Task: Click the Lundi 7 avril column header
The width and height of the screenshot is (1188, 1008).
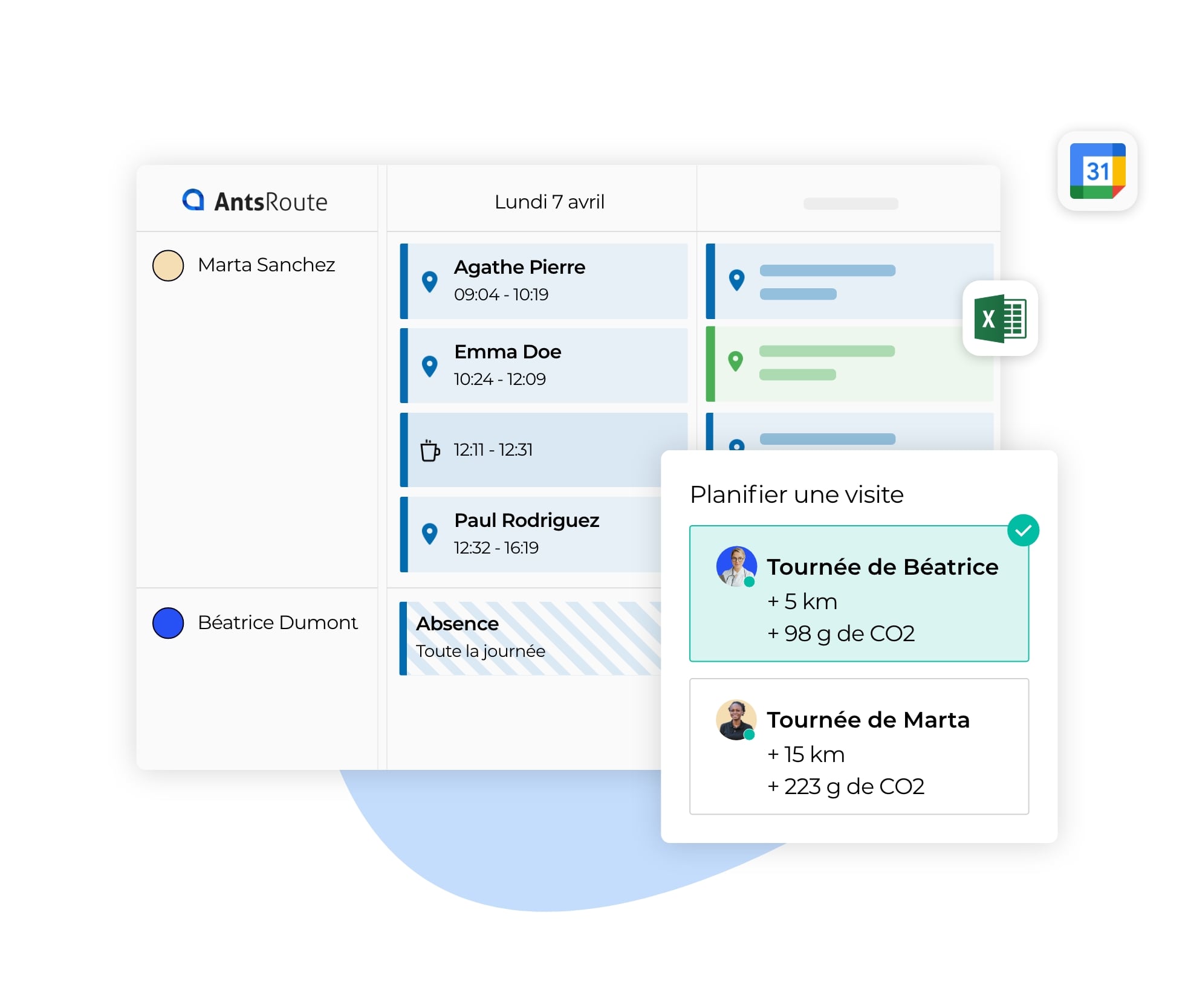Action: (549, 202)
